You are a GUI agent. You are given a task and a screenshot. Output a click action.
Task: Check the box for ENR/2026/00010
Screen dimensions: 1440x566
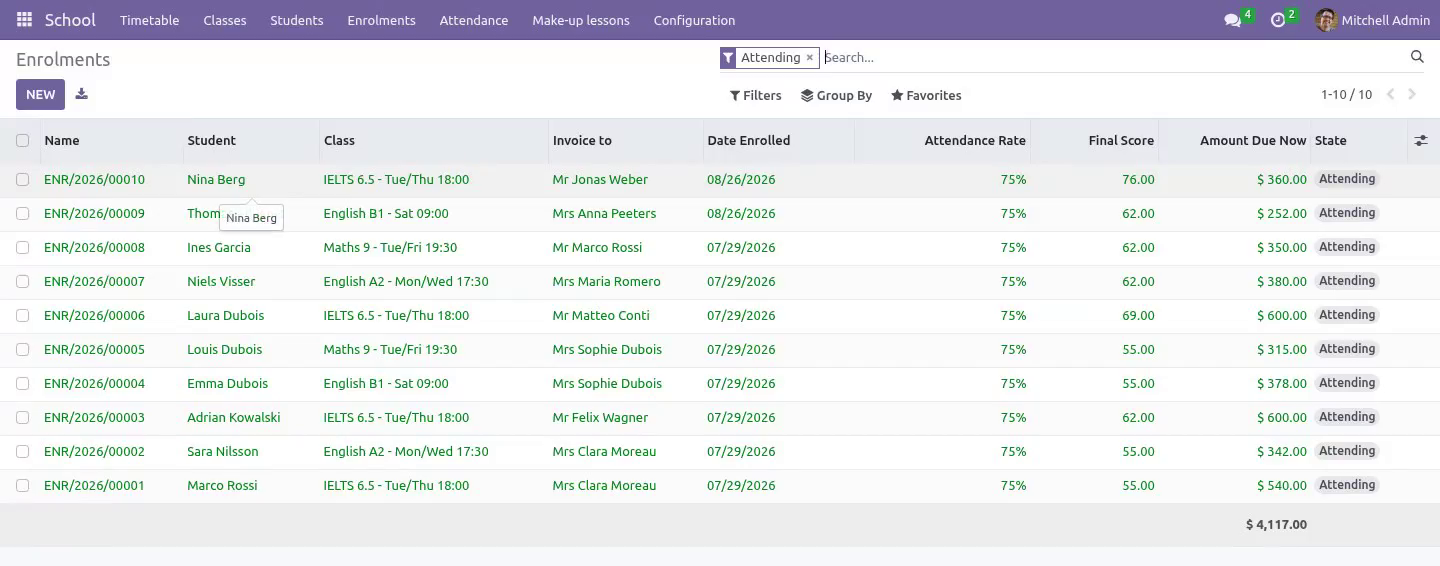pos(23,180)
